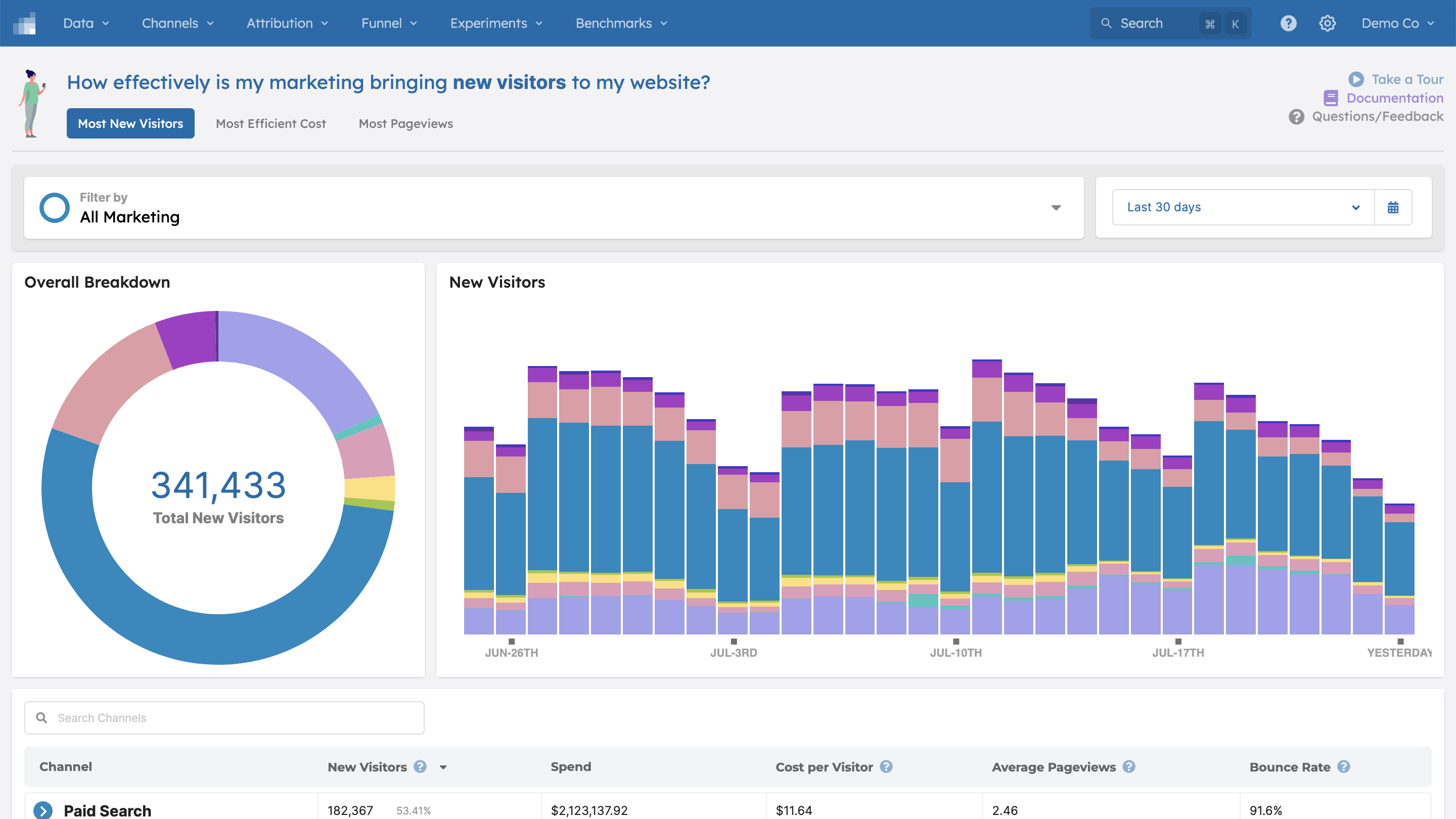Screen dimensions: 1456x819
Task: Click the help question mark icon
Action: click(1288, 23)
